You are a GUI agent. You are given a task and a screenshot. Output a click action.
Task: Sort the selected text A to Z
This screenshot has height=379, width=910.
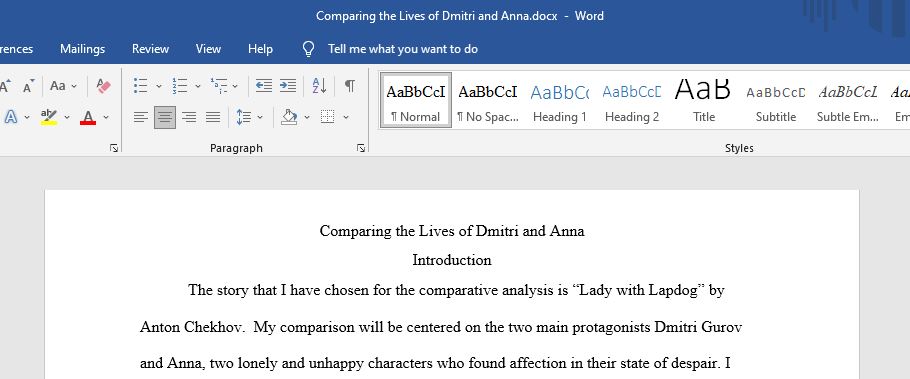319,86
